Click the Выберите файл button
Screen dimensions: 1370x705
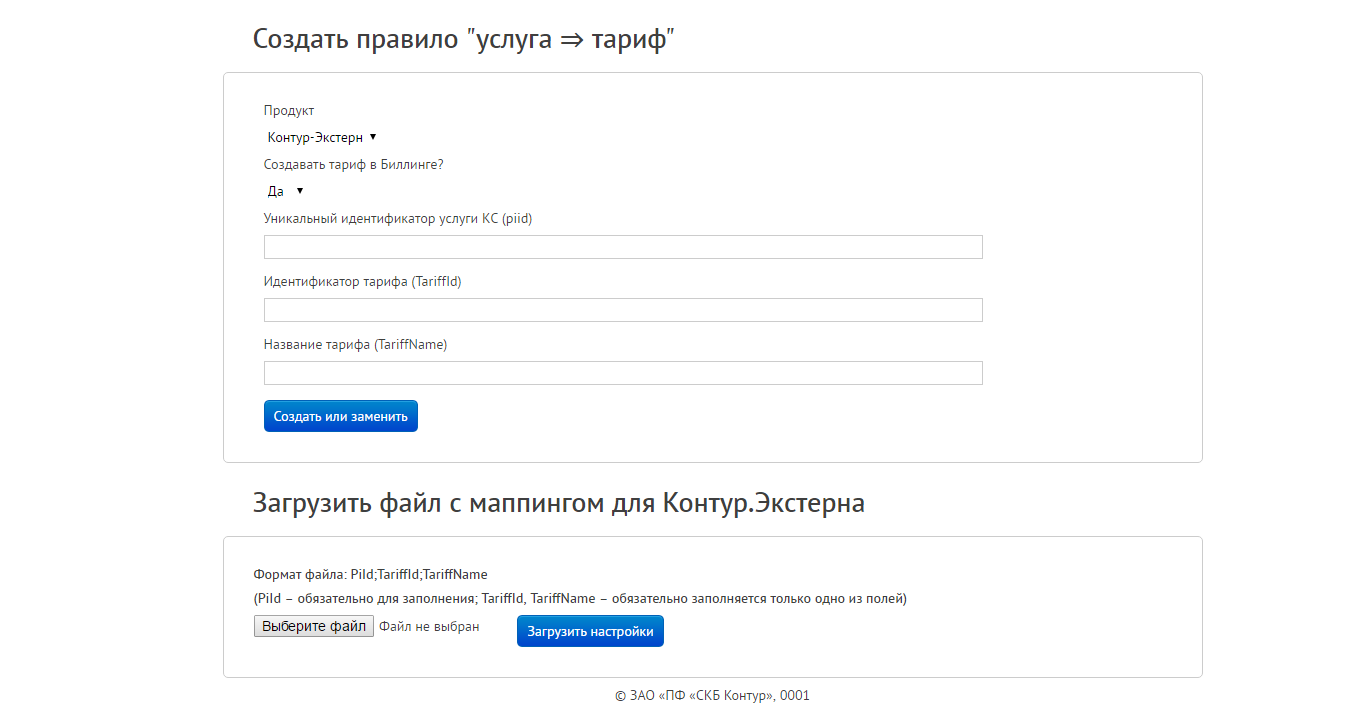point(314,626)
